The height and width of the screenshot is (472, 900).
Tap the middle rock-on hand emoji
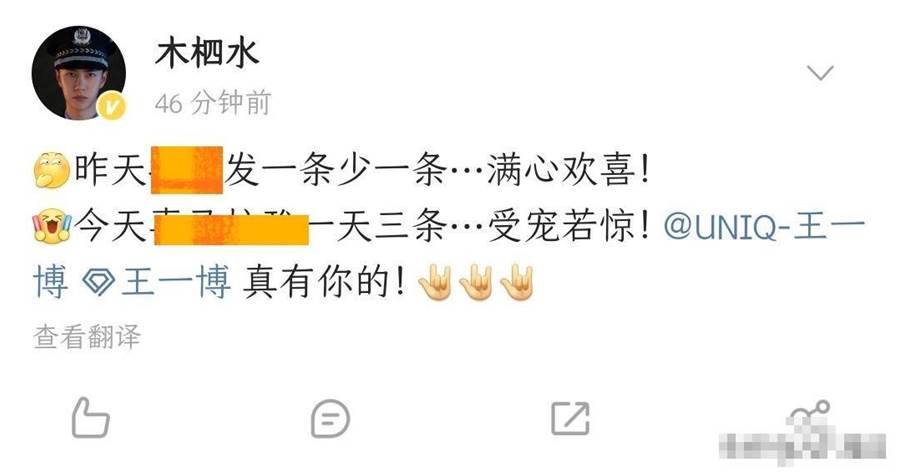coord(476,281)
